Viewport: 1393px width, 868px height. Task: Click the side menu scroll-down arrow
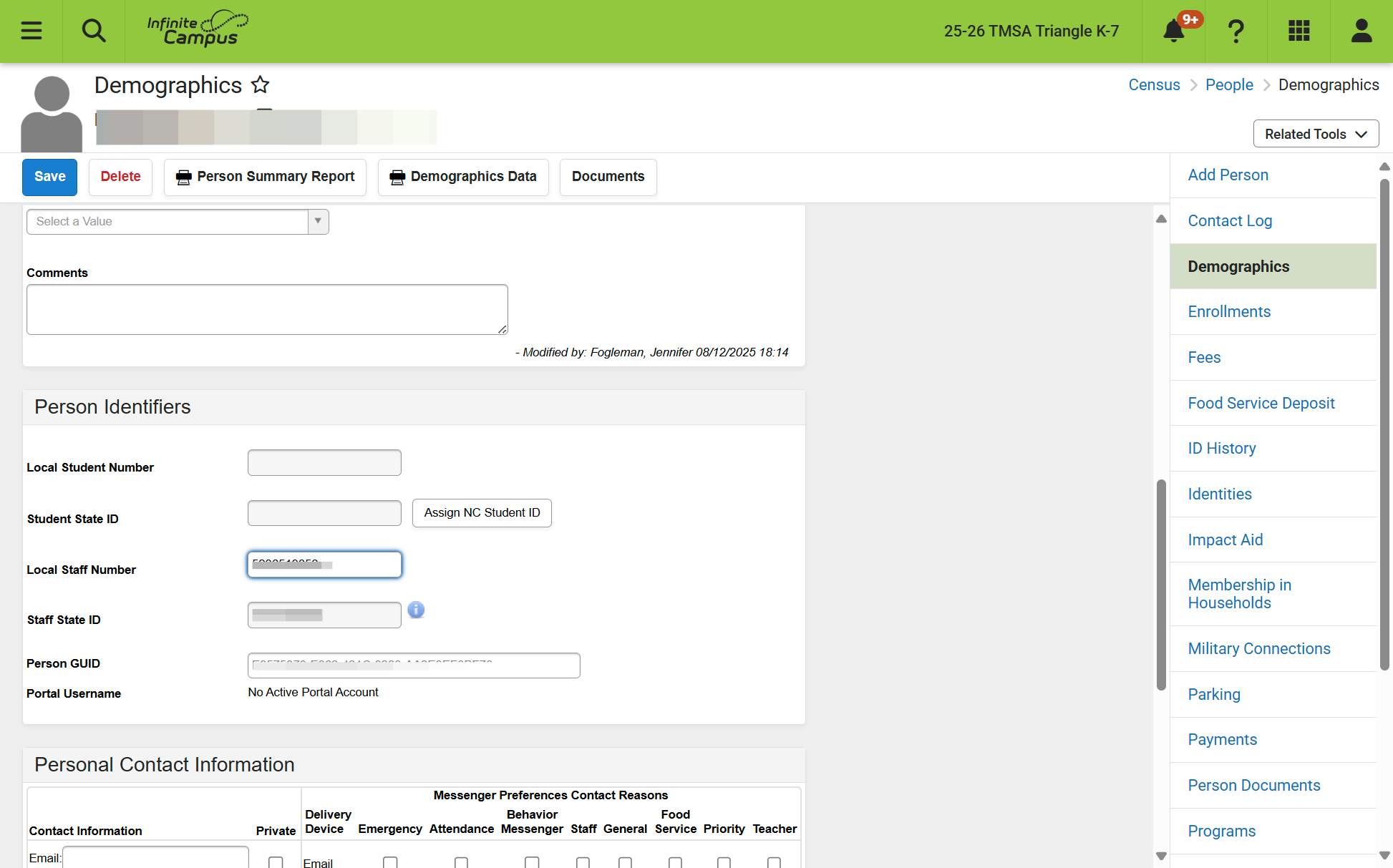[x=1384, y=855]
